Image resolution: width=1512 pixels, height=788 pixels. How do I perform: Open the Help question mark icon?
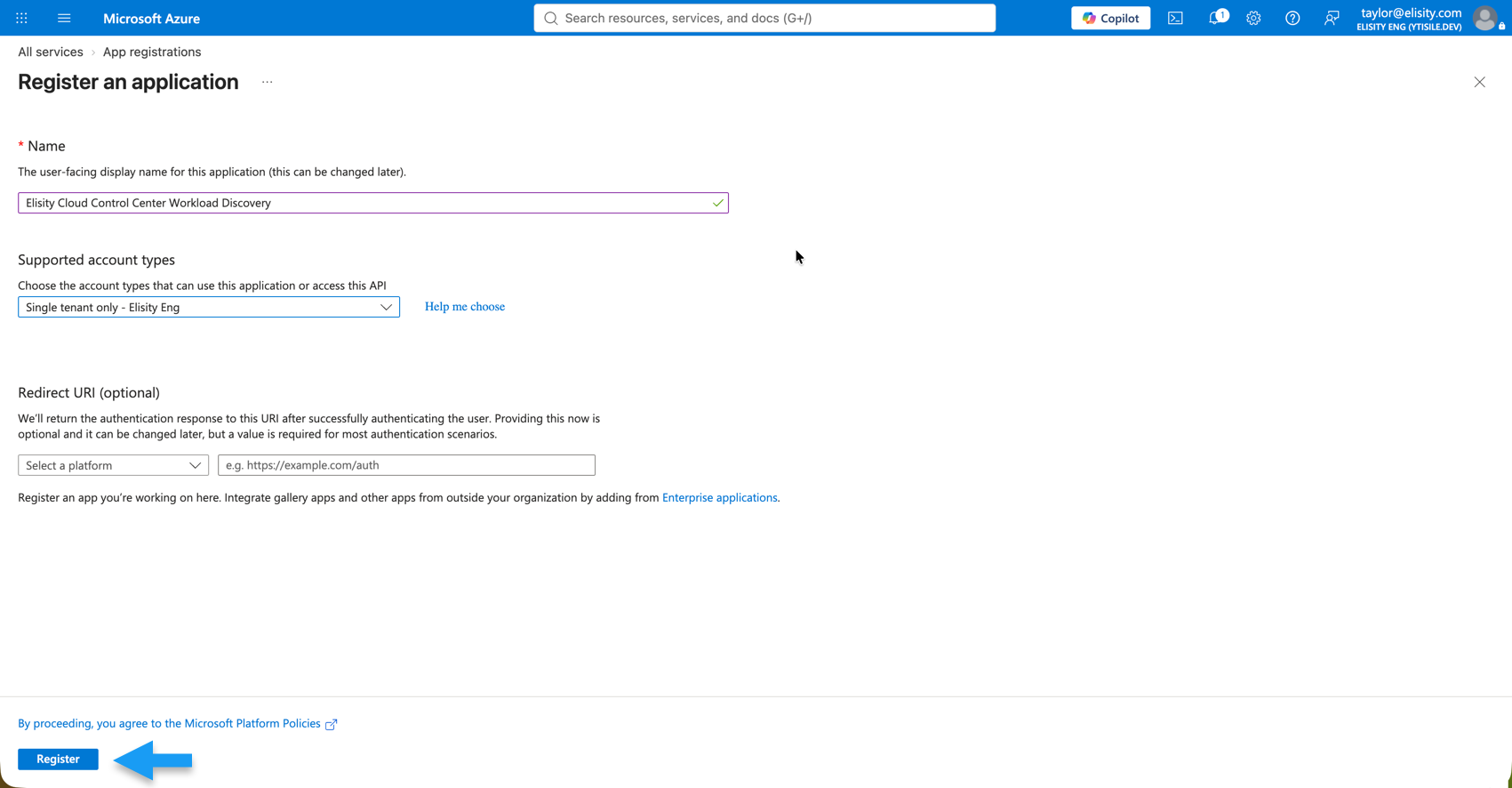click(1292, 18)
